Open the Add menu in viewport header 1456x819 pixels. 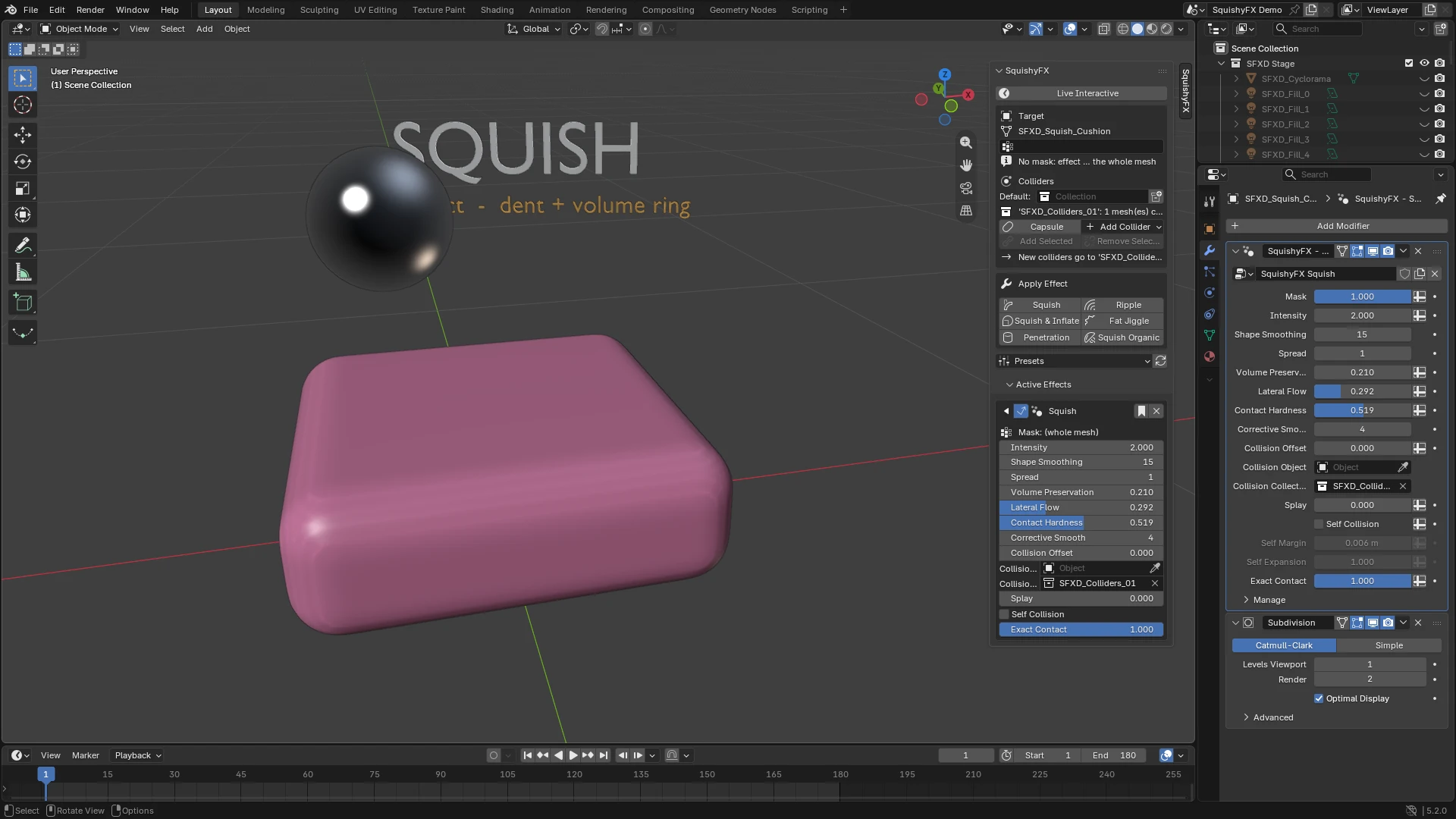pos(204,29)
